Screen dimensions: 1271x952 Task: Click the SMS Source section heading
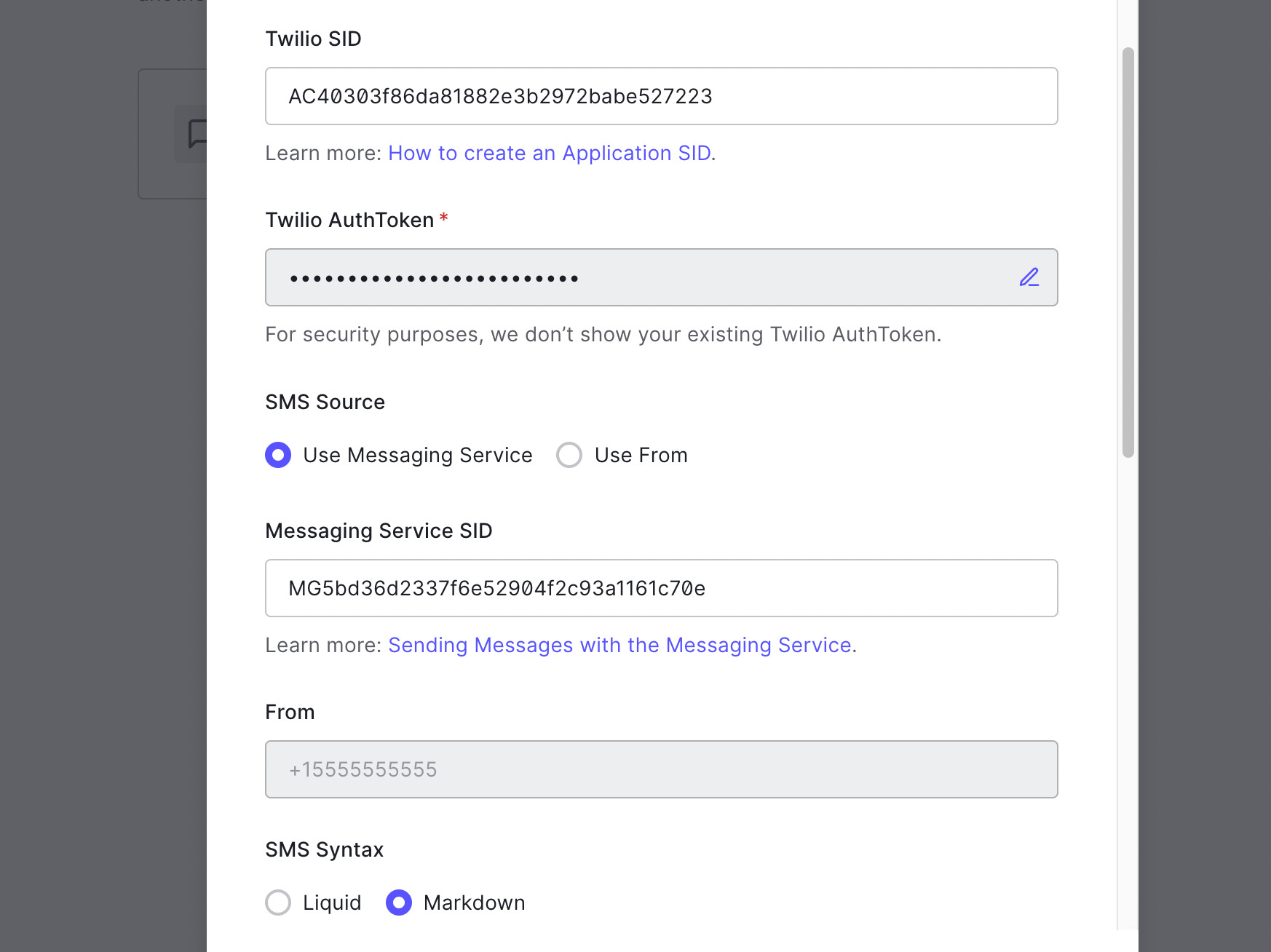[325, 401]
